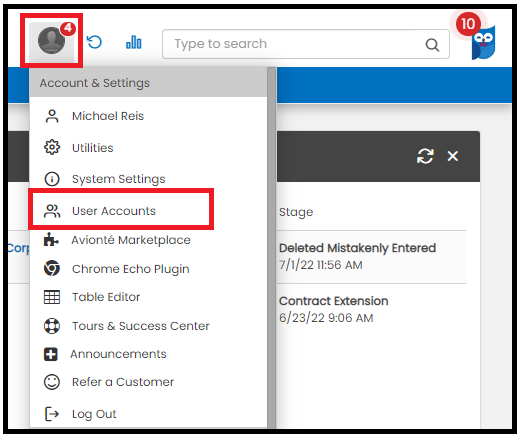Click the Stage column header

(x=296, y=212)
